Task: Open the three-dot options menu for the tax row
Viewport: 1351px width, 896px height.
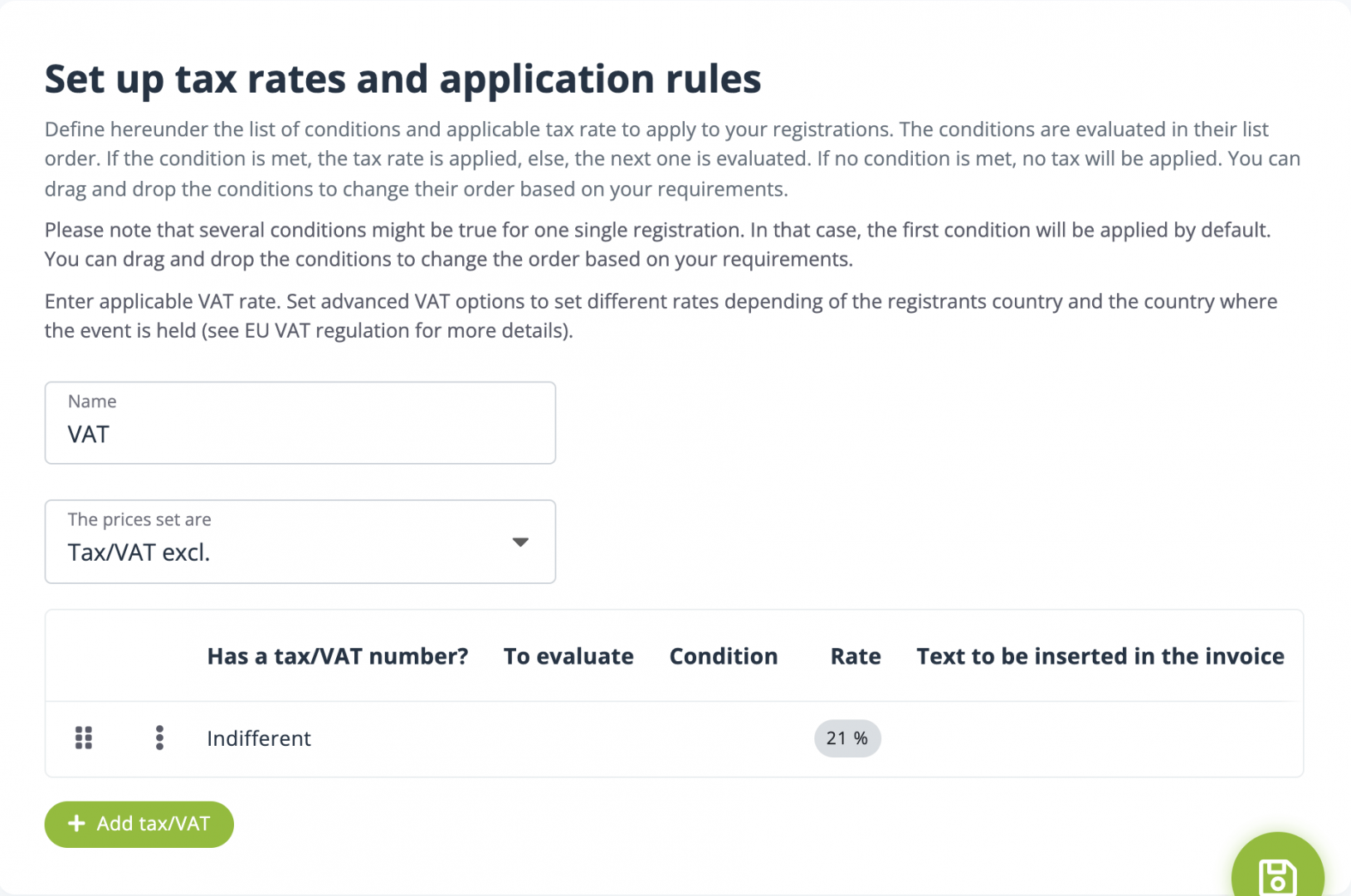Action: (159, 738)
